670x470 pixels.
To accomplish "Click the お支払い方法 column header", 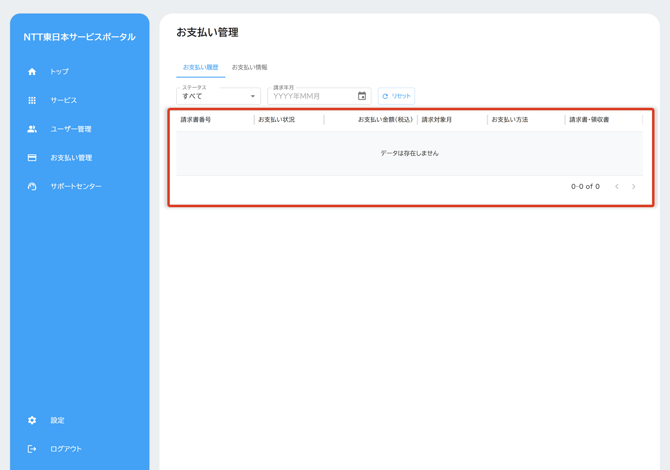I will point(510,120).
